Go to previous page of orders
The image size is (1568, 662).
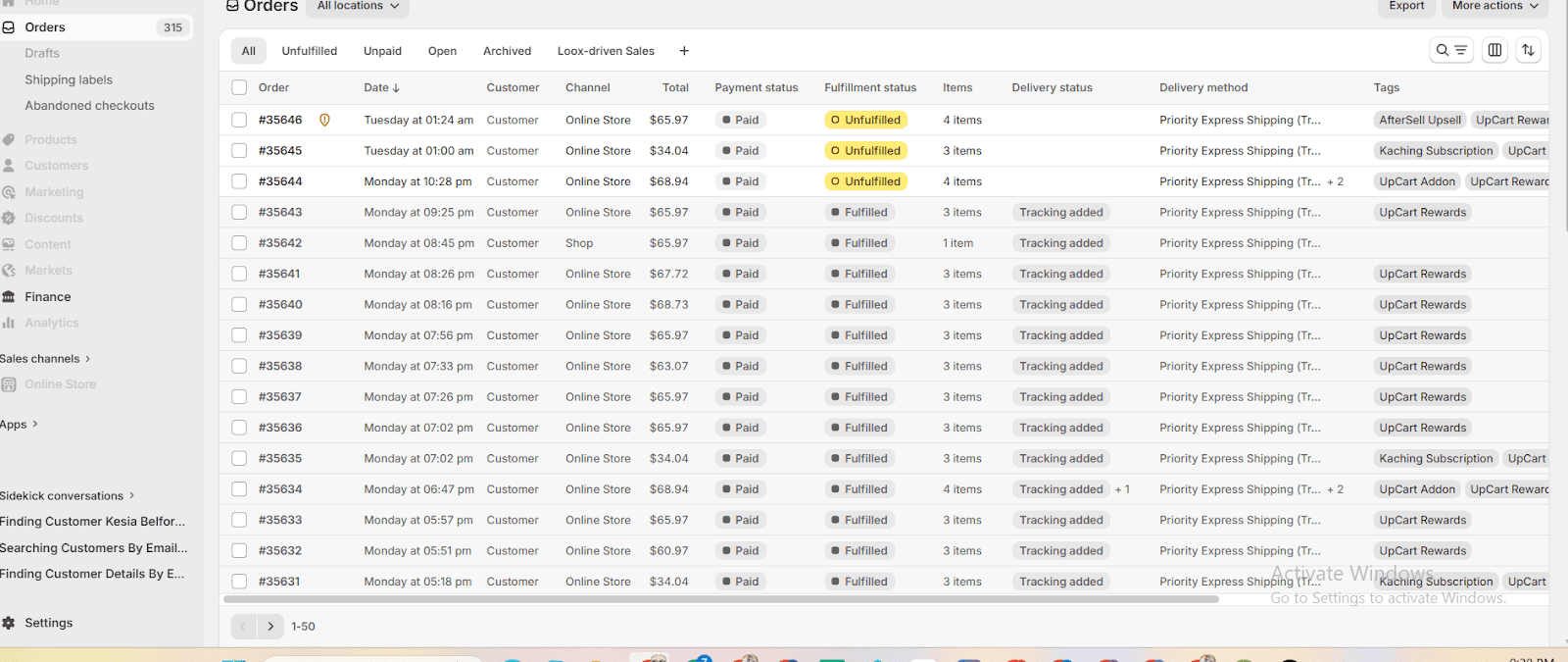(244, 626)
